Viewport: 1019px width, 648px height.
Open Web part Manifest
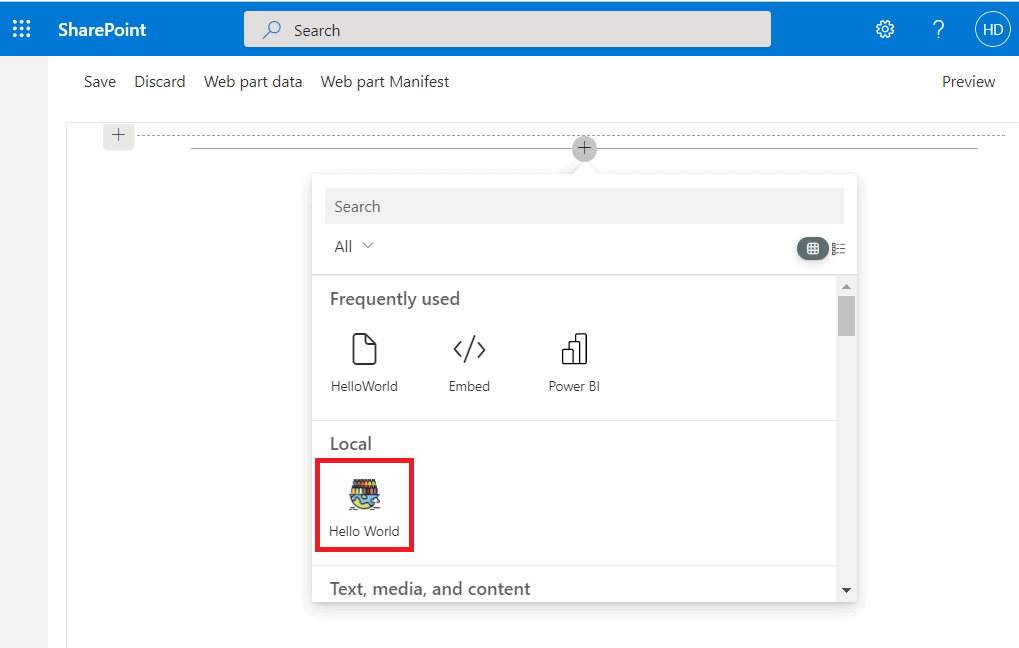(x=385, y=82)
